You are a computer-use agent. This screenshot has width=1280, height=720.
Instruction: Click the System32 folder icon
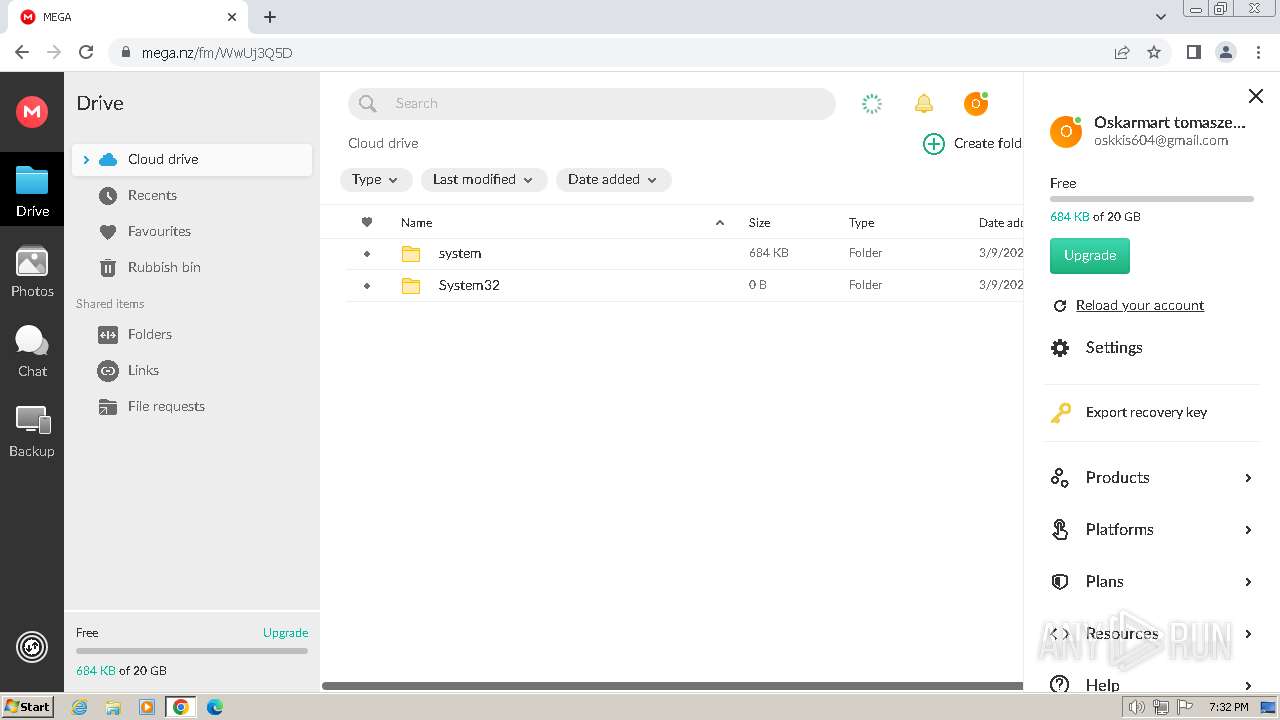tap(411, 286)
